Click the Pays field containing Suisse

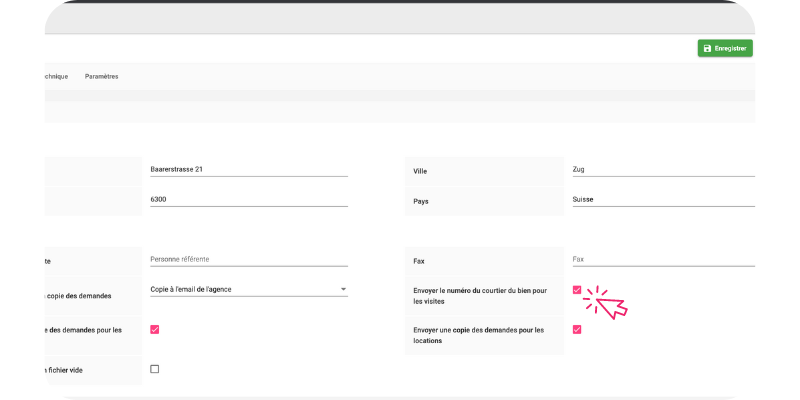click(x=662, y=199)
